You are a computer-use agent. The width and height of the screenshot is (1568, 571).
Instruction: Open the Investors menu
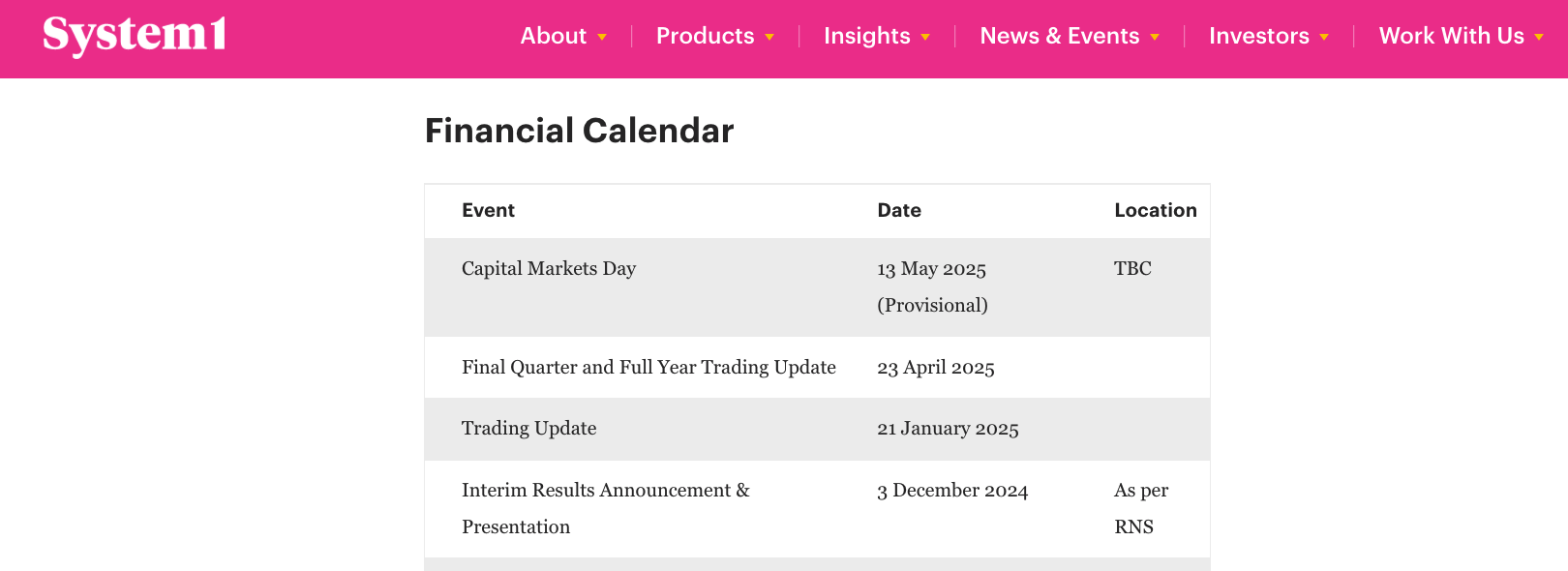tap(1259, 36)
